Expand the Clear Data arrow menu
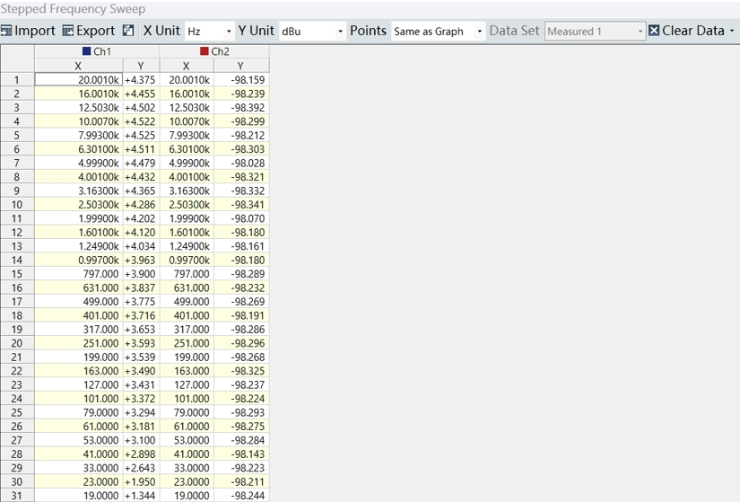Screen dimensions: 742x504 click(733, 31)
